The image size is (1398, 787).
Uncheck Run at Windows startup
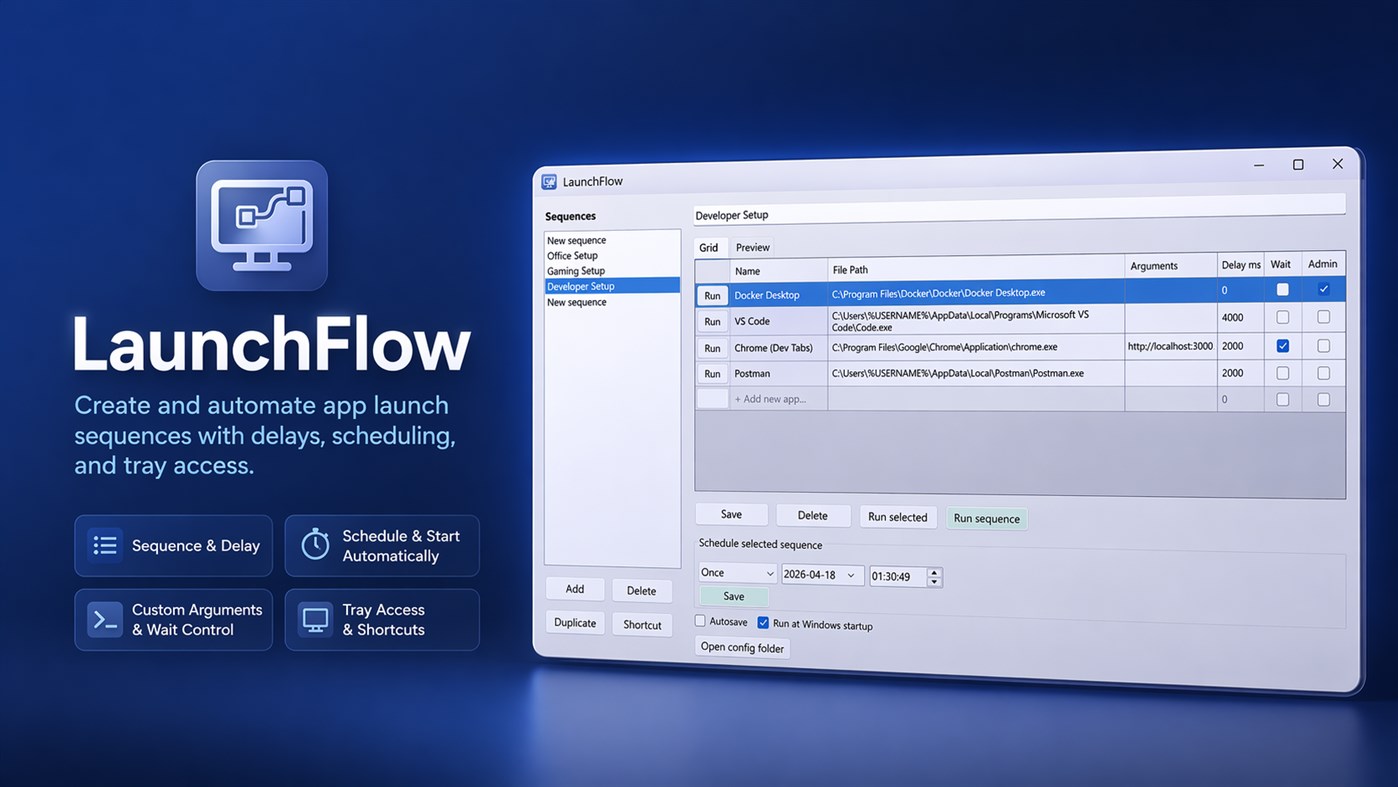763,623
